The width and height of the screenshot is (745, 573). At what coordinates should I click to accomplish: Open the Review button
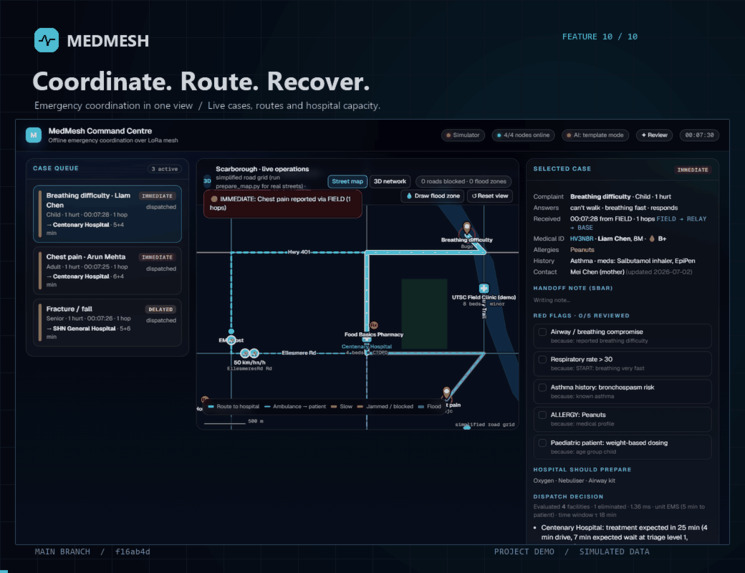(x=654, y=135)
